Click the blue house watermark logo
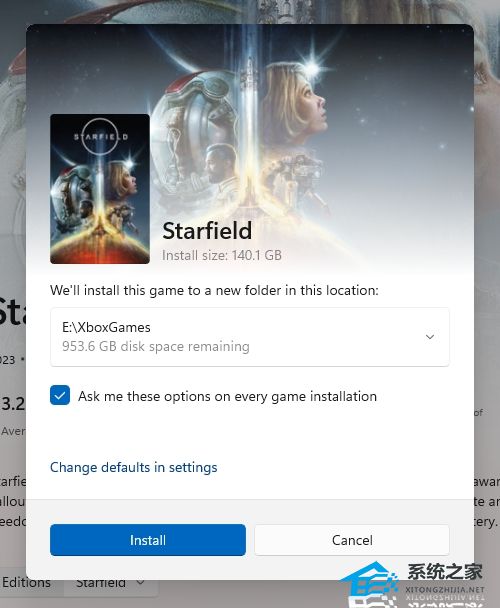Screen dimensions: 500x608 click(x=369, y=584)
